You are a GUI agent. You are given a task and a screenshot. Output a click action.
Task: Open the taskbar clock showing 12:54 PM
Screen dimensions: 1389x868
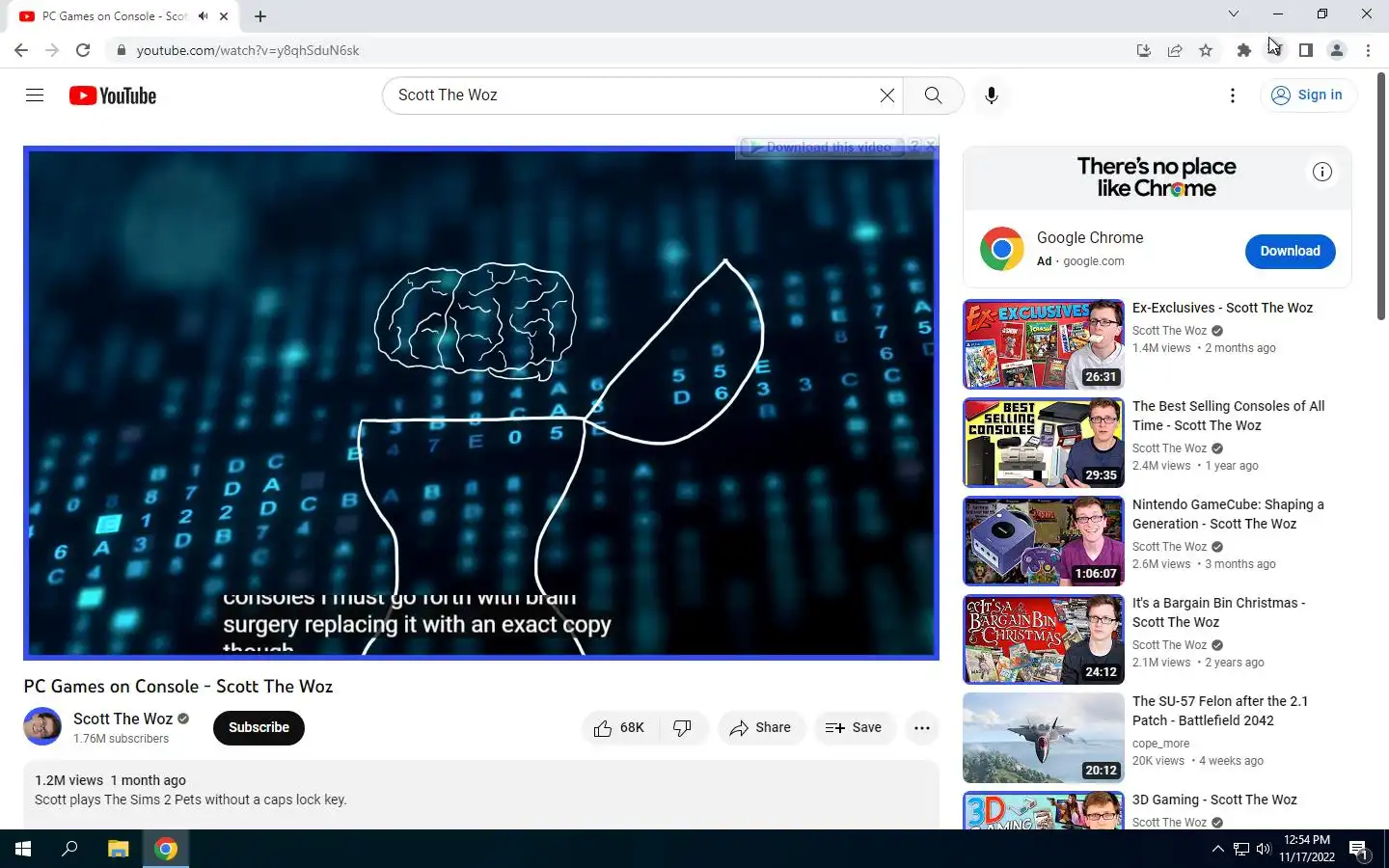pyautogui.click(x=1307, y=849)
